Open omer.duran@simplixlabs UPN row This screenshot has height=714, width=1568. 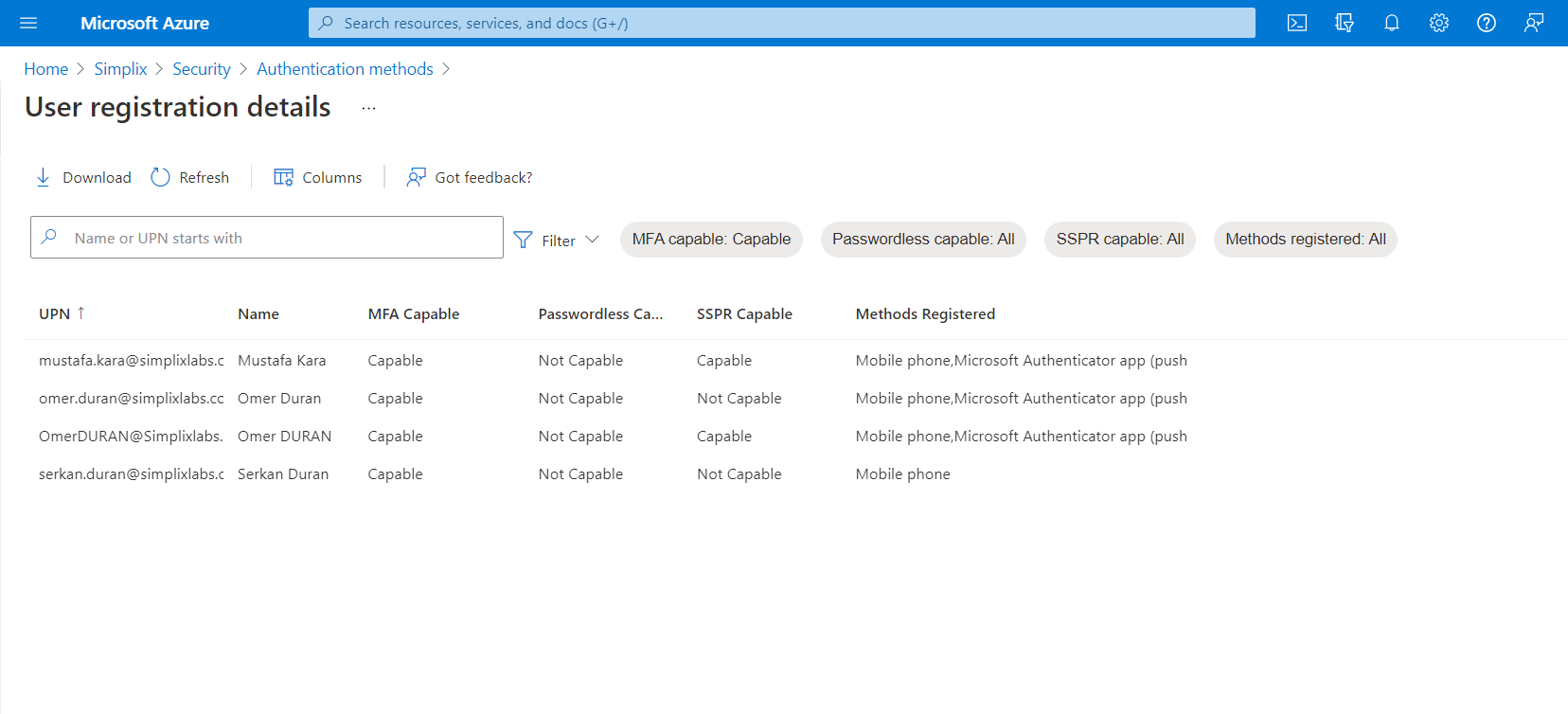point(132,399)
